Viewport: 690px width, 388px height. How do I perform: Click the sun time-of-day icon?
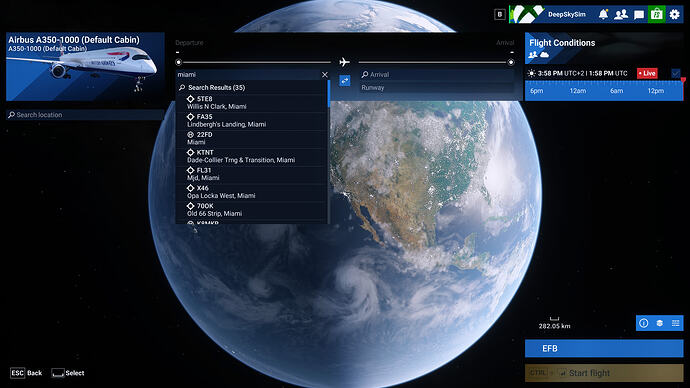[x=532, y=73]
